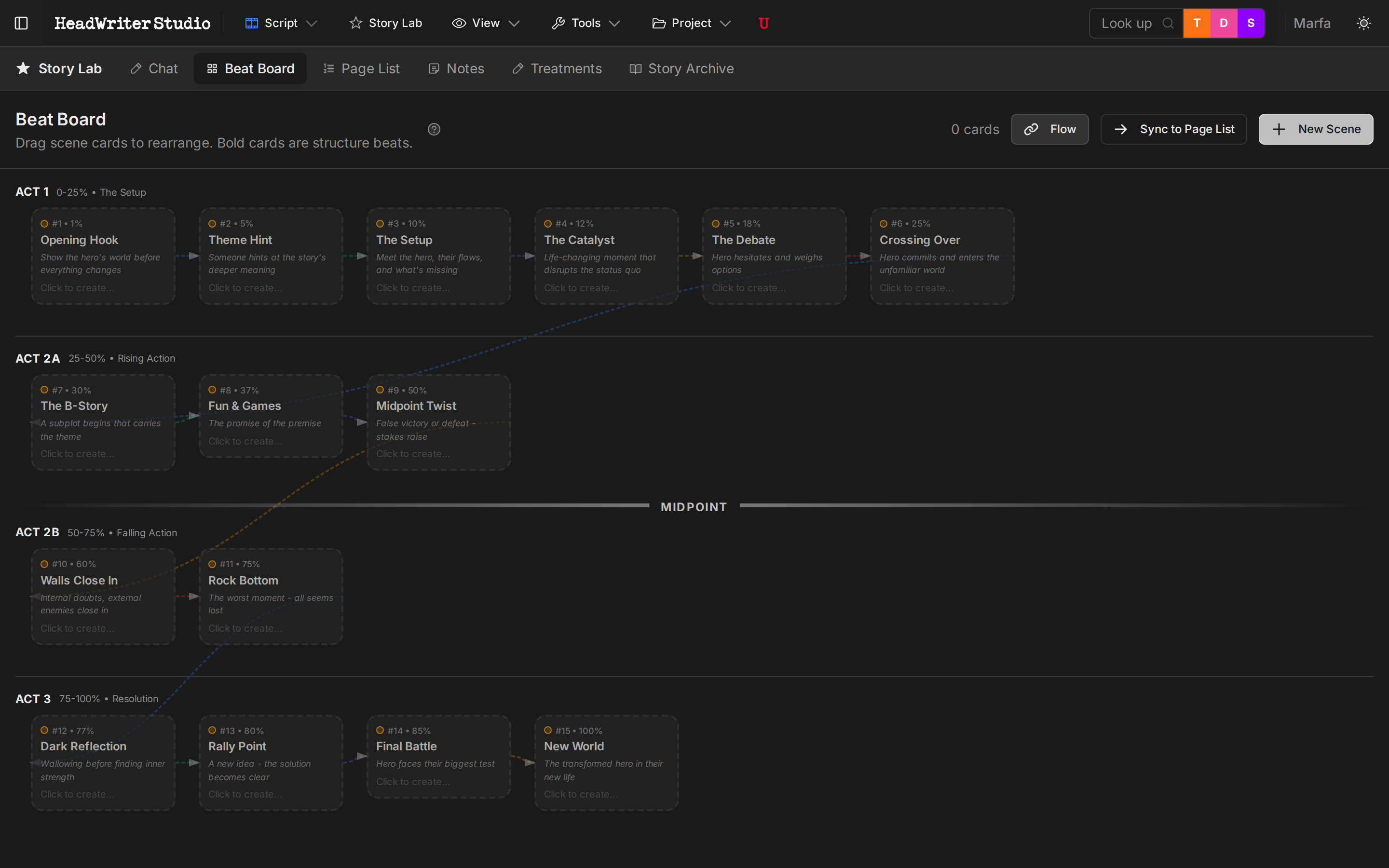The image size is (1389, 868).
Task: Select the pink D swatch
Action: (x=1224, y=23)
